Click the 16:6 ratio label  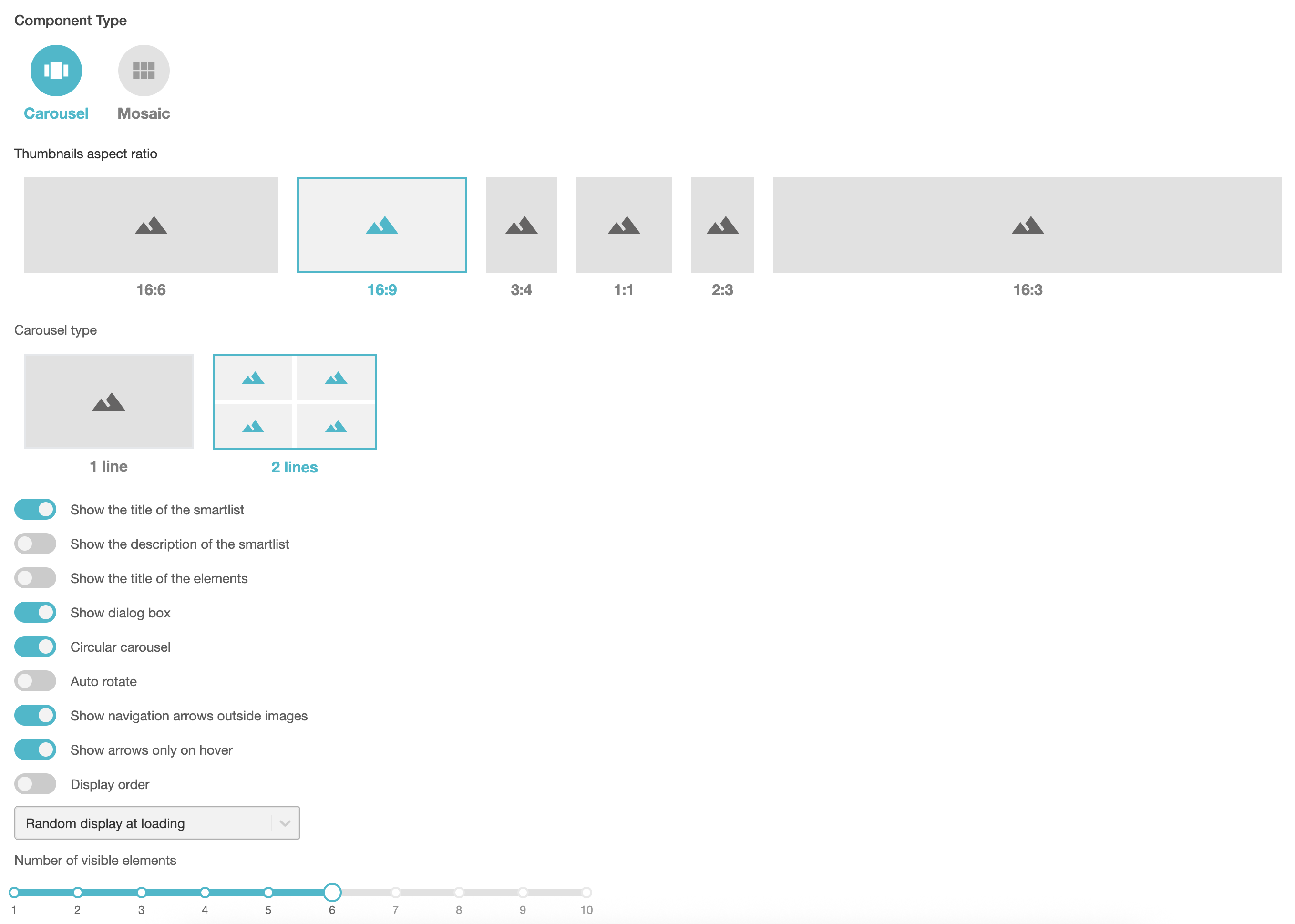coord(151,289)
